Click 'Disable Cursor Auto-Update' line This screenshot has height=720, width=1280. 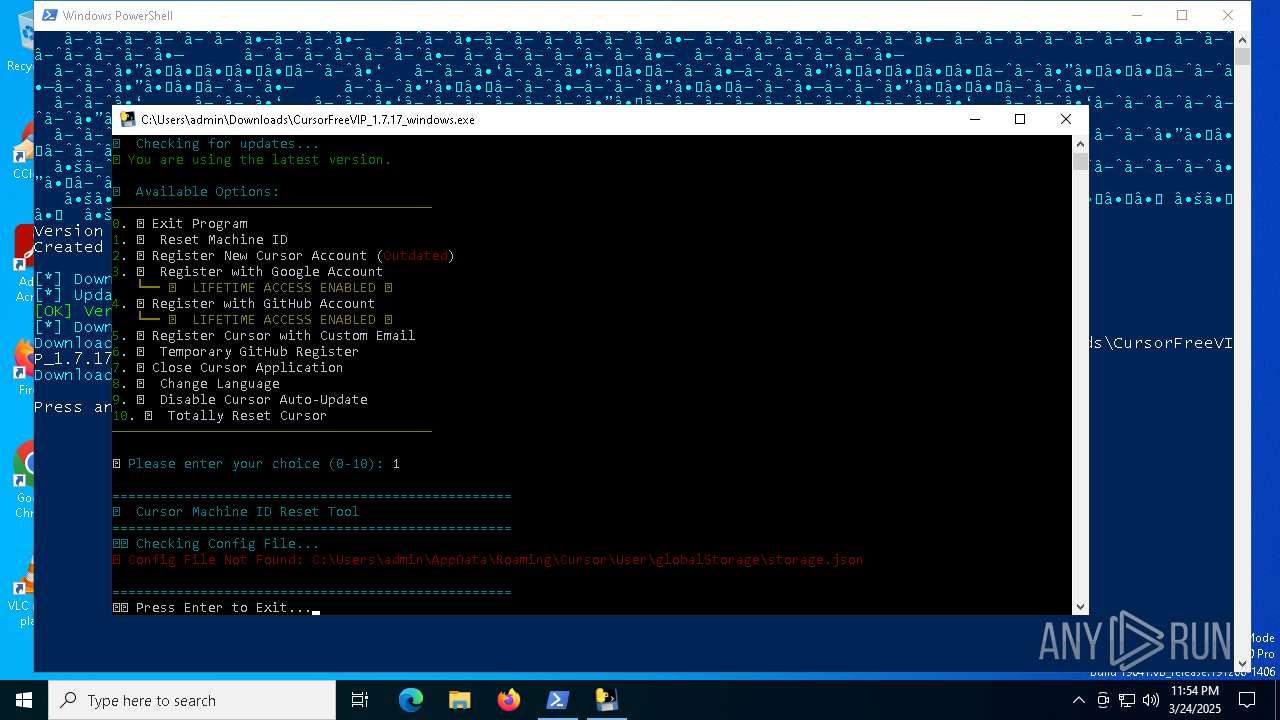[x=240, y=399]
